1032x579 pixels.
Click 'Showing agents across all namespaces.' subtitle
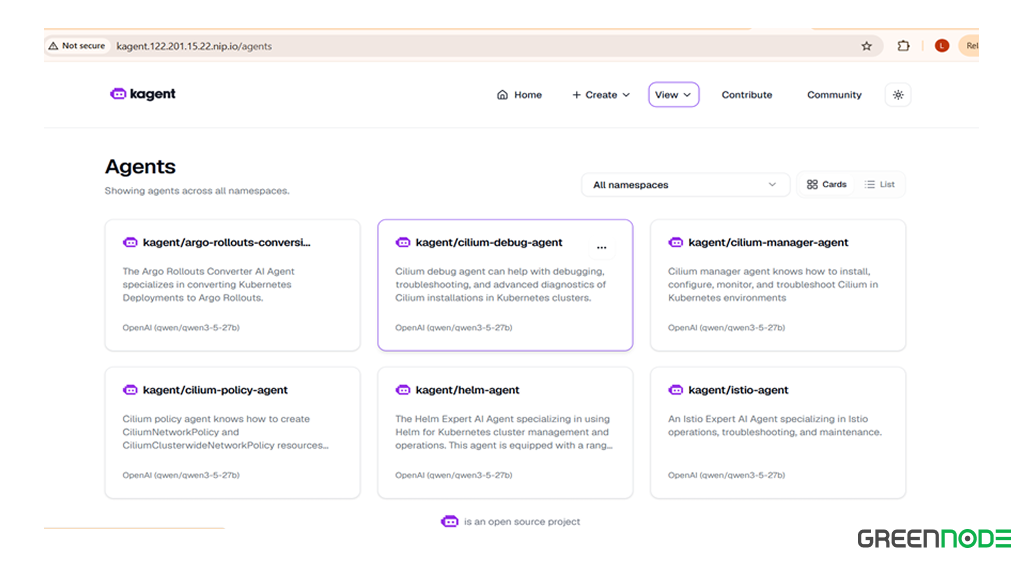197,191
